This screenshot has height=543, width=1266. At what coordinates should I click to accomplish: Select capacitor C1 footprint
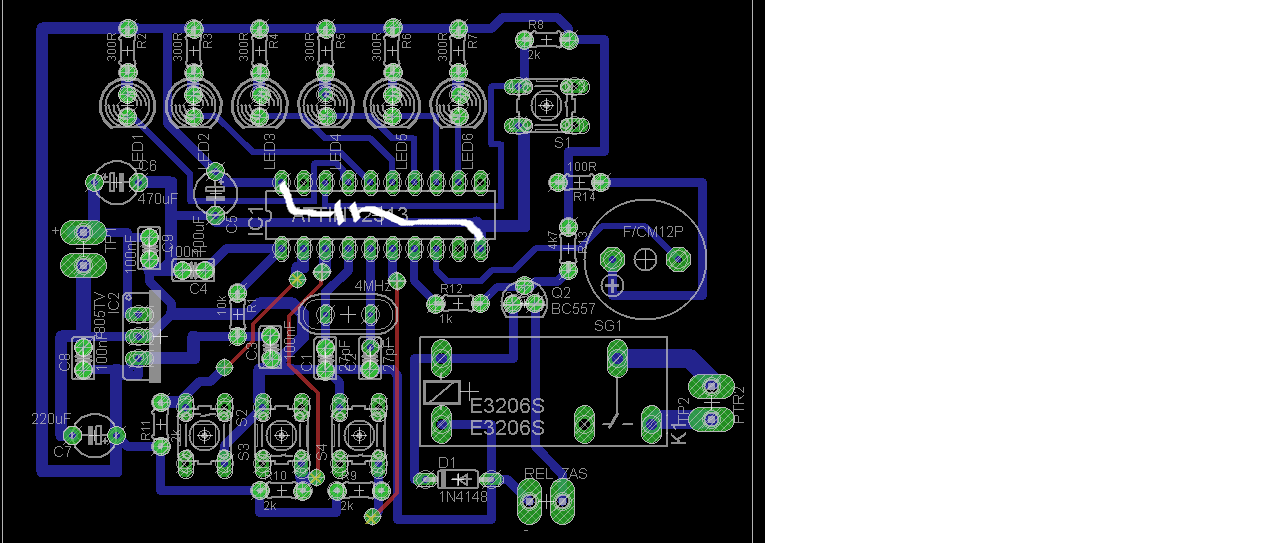[326, 357]
